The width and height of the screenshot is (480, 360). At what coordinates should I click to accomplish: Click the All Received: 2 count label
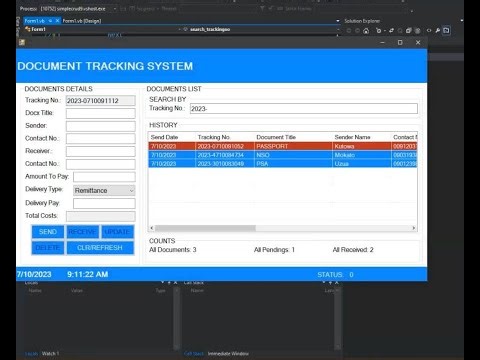coord(353,250)
